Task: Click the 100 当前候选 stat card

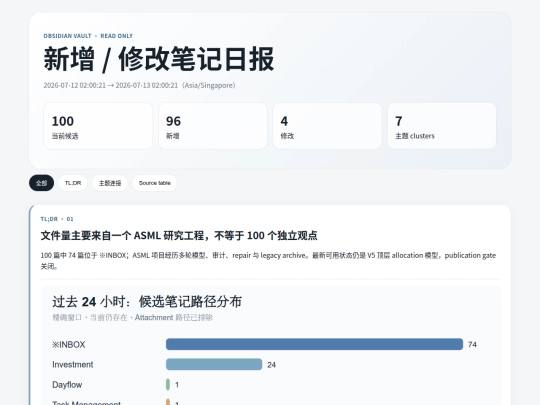Action: pyautogui.click(x=98, y=126)
